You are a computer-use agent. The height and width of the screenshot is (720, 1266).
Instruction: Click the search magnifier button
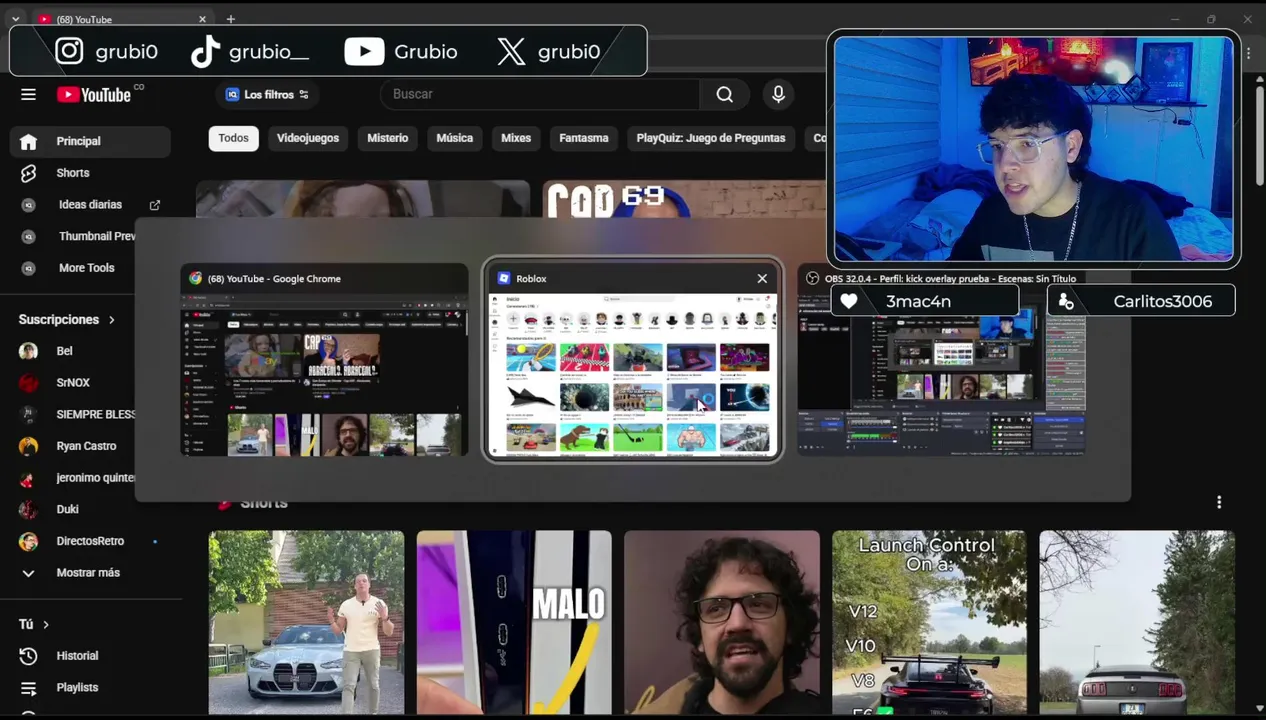[x=725, y=94]
